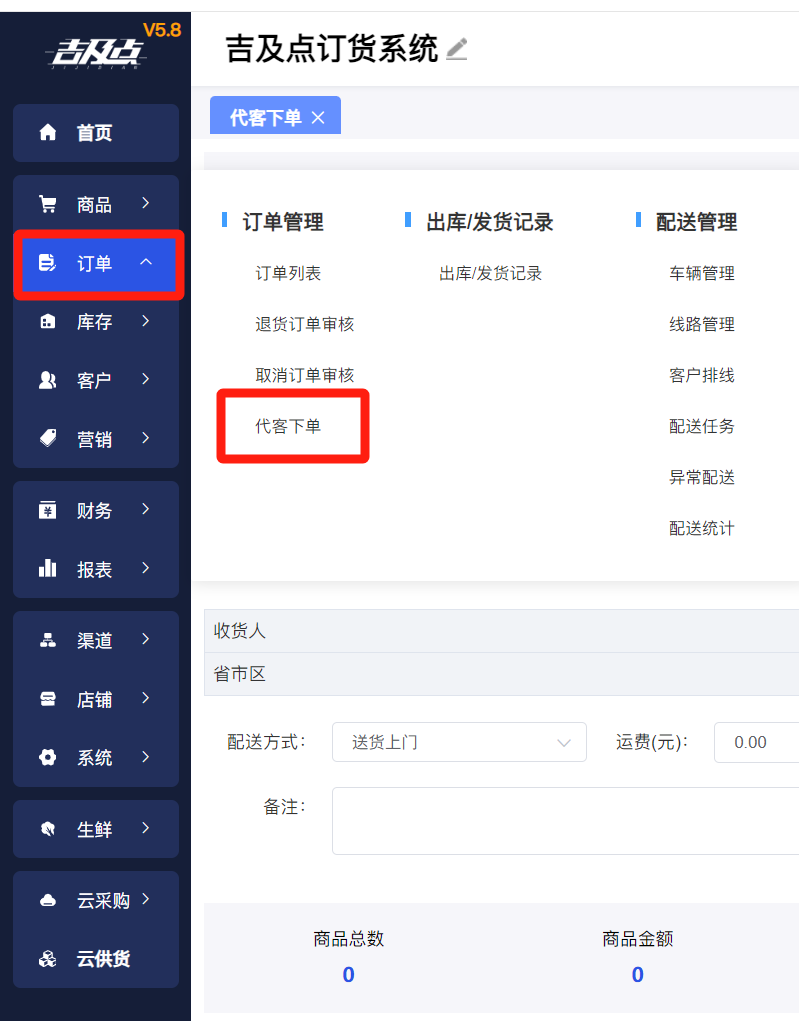The height and width of the screenshot is (1021, 799).
Task: Go to 出库/发货记录 link
Action: pyautogui.click(x=490, y=273)
